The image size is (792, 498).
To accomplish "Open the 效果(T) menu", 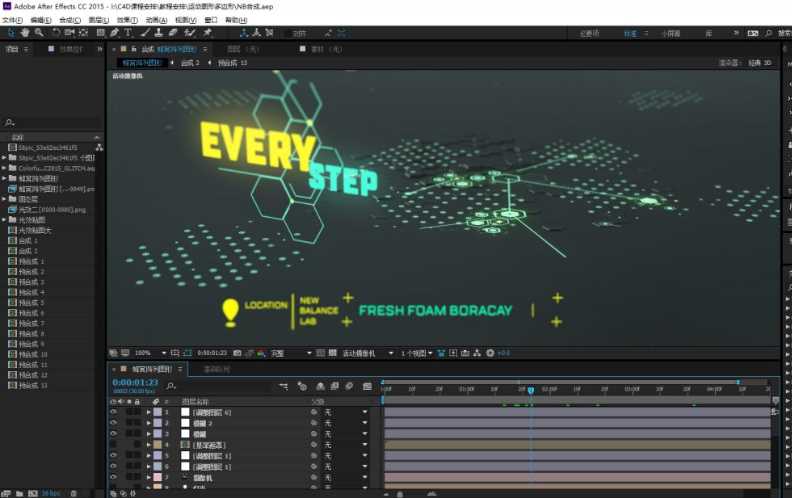I will coord(127,20).
